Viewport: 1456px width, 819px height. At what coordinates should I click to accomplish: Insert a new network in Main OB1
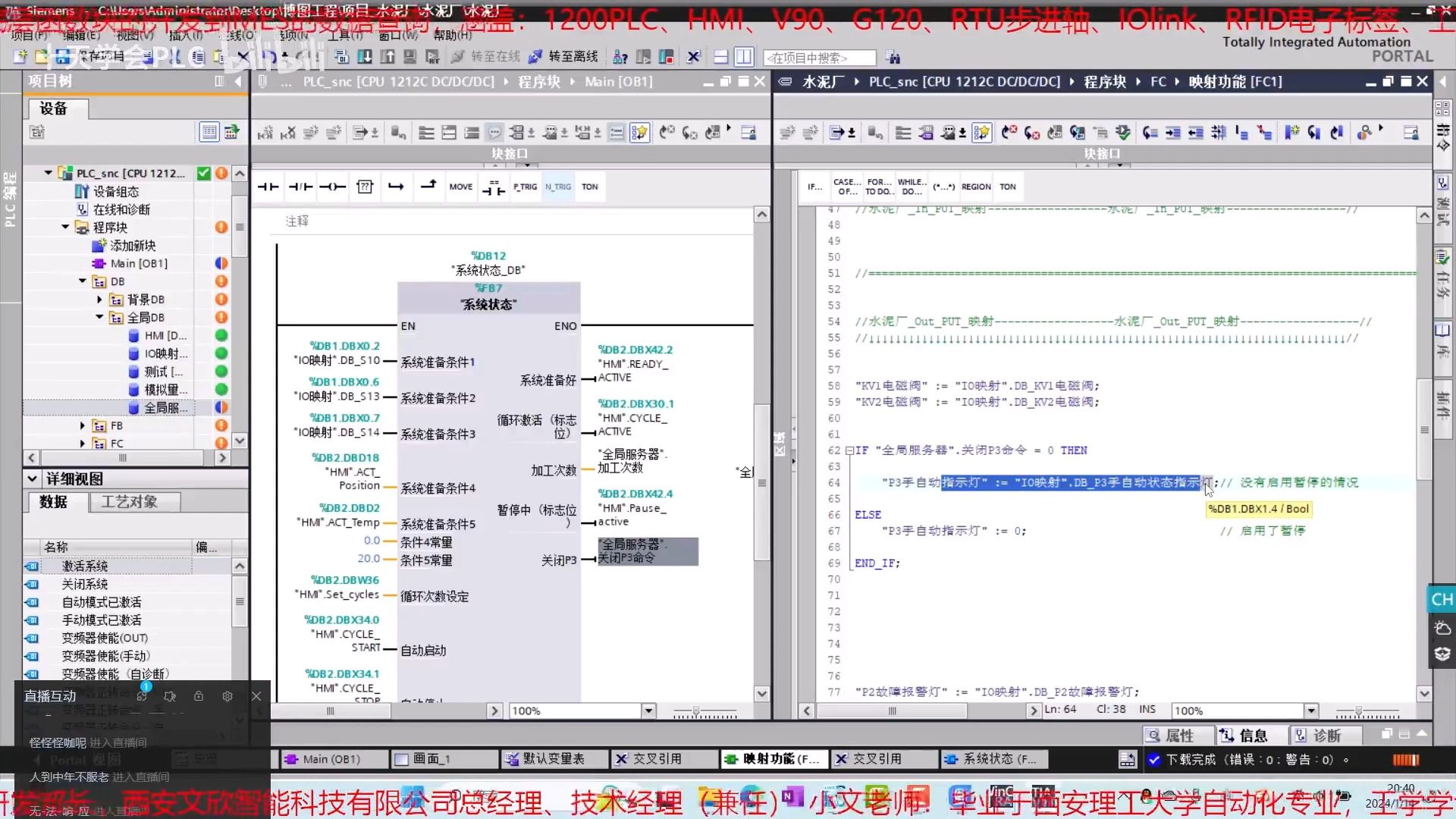click(x=265, y=133)
